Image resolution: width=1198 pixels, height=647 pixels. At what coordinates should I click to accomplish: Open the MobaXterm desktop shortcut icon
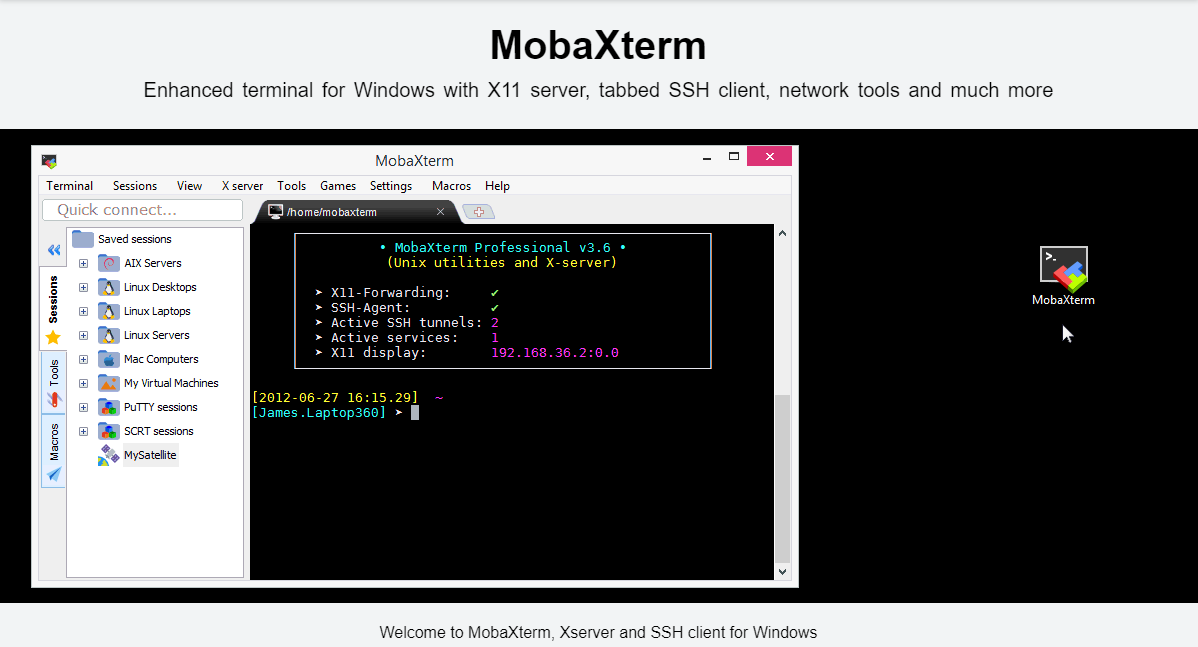click(x=1064, y=268)
